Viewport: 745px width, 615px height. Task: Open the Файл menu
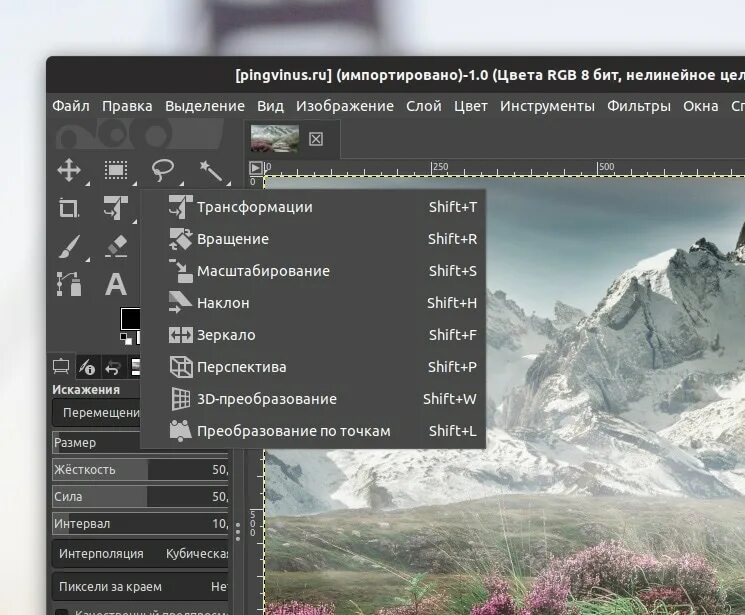(x=71, y=106)
